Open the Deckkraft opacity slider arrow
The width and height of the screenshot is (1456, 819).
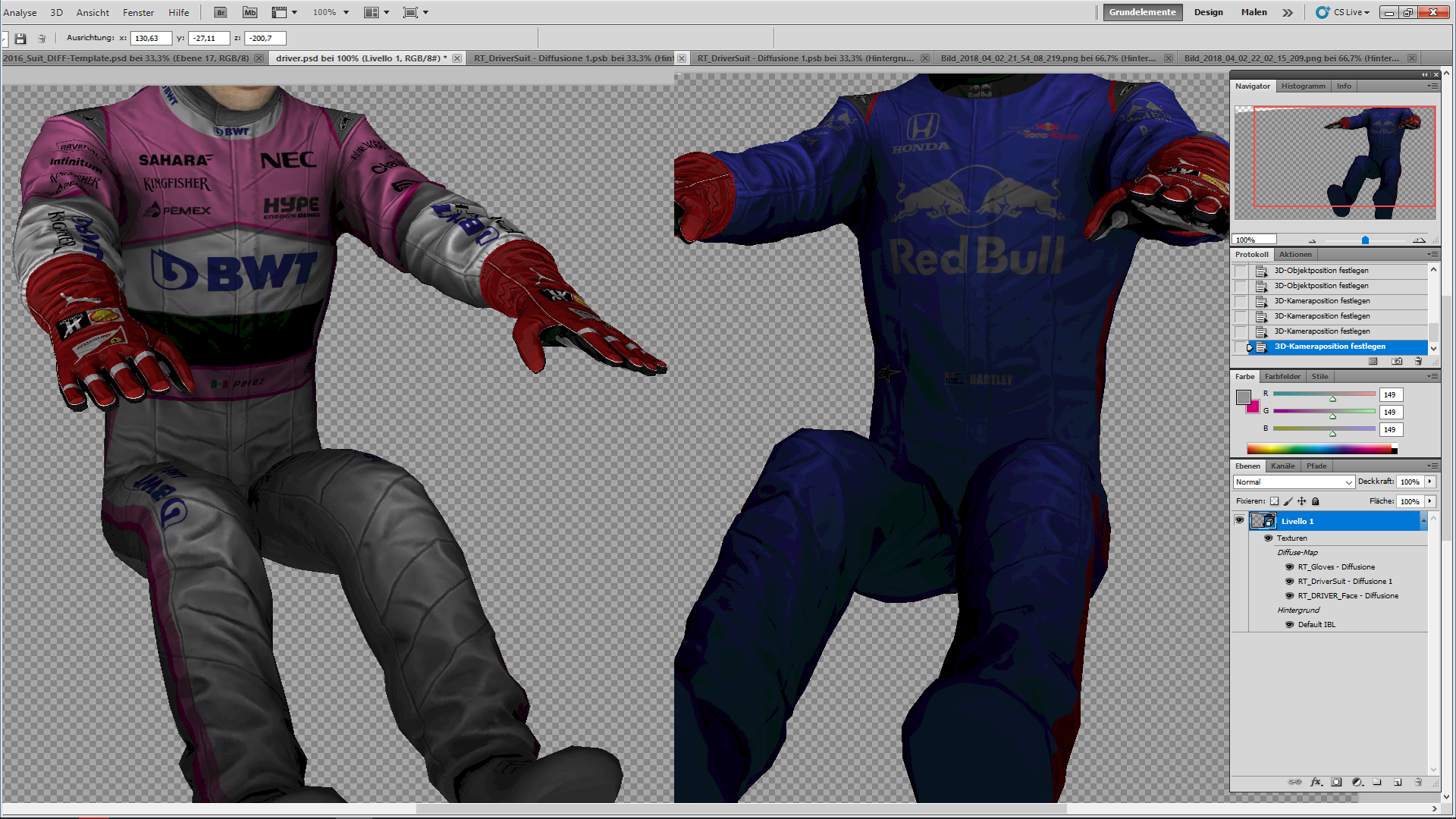(x=1430, y=482)
